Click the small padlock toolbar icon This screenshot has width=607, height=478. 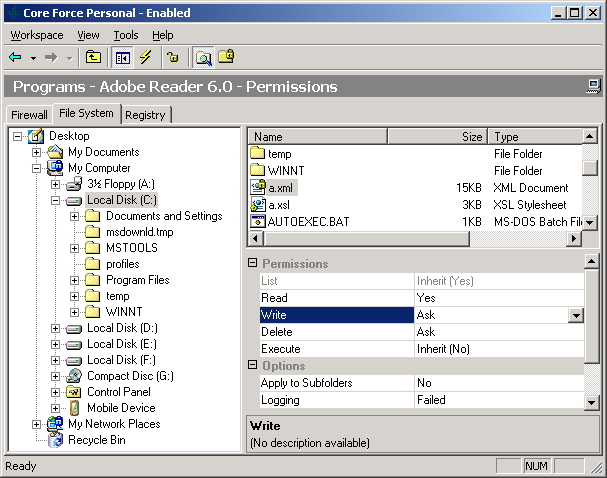point(173,57)
